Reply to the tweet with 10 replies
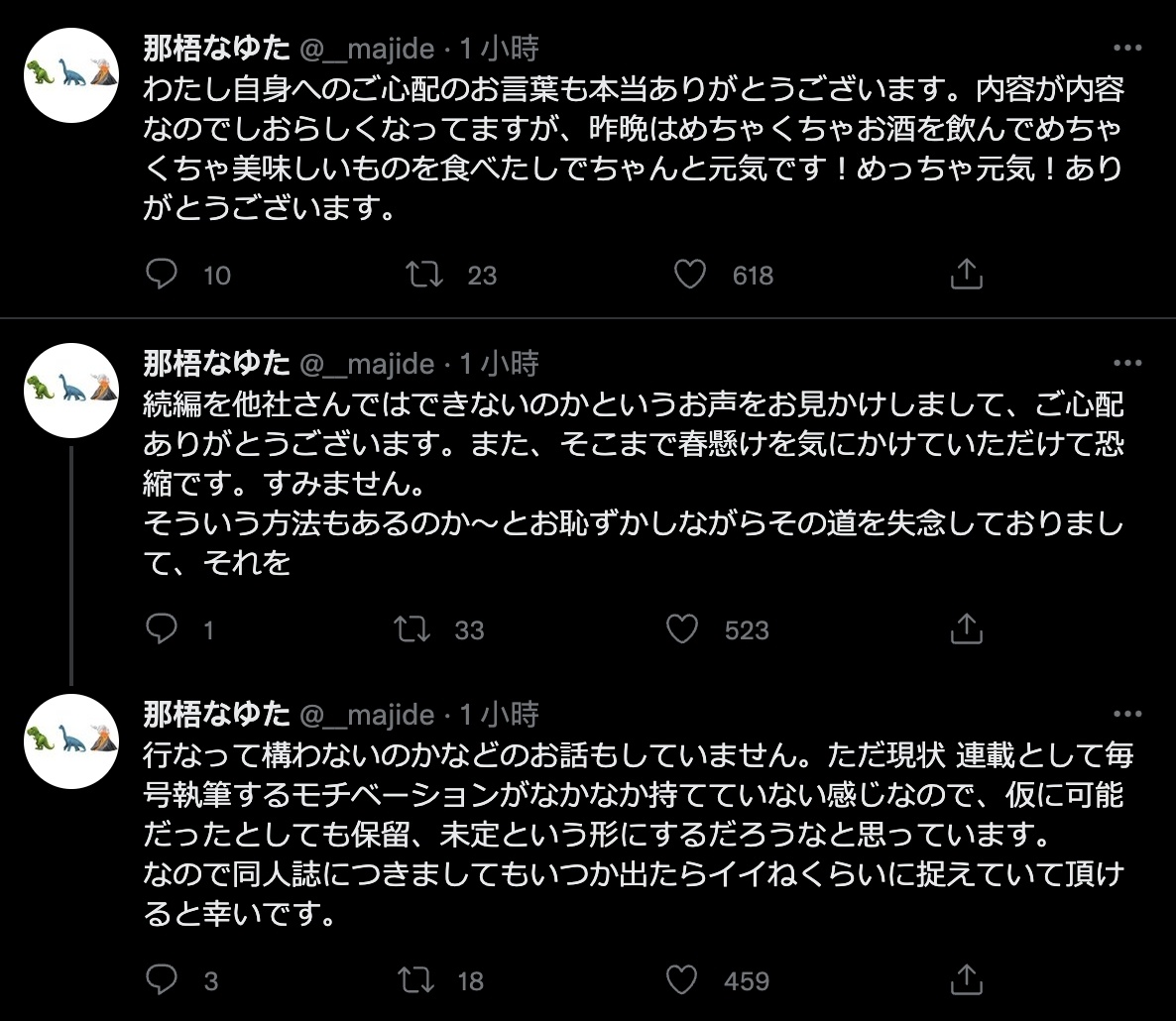 (161, 275)
